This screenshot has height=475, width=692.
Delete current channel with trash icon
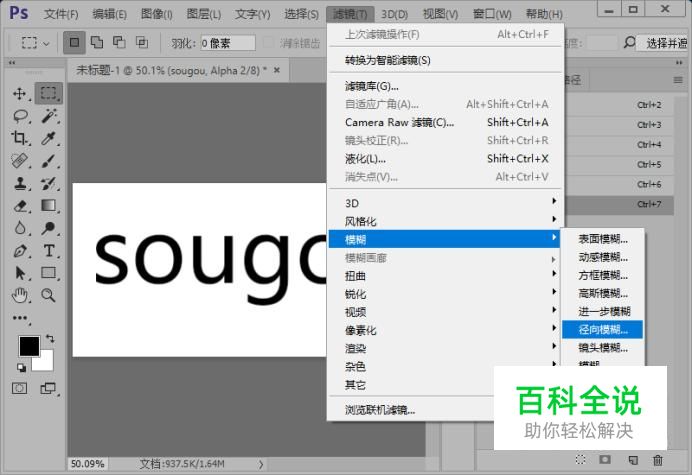click(x=658, y=460)
